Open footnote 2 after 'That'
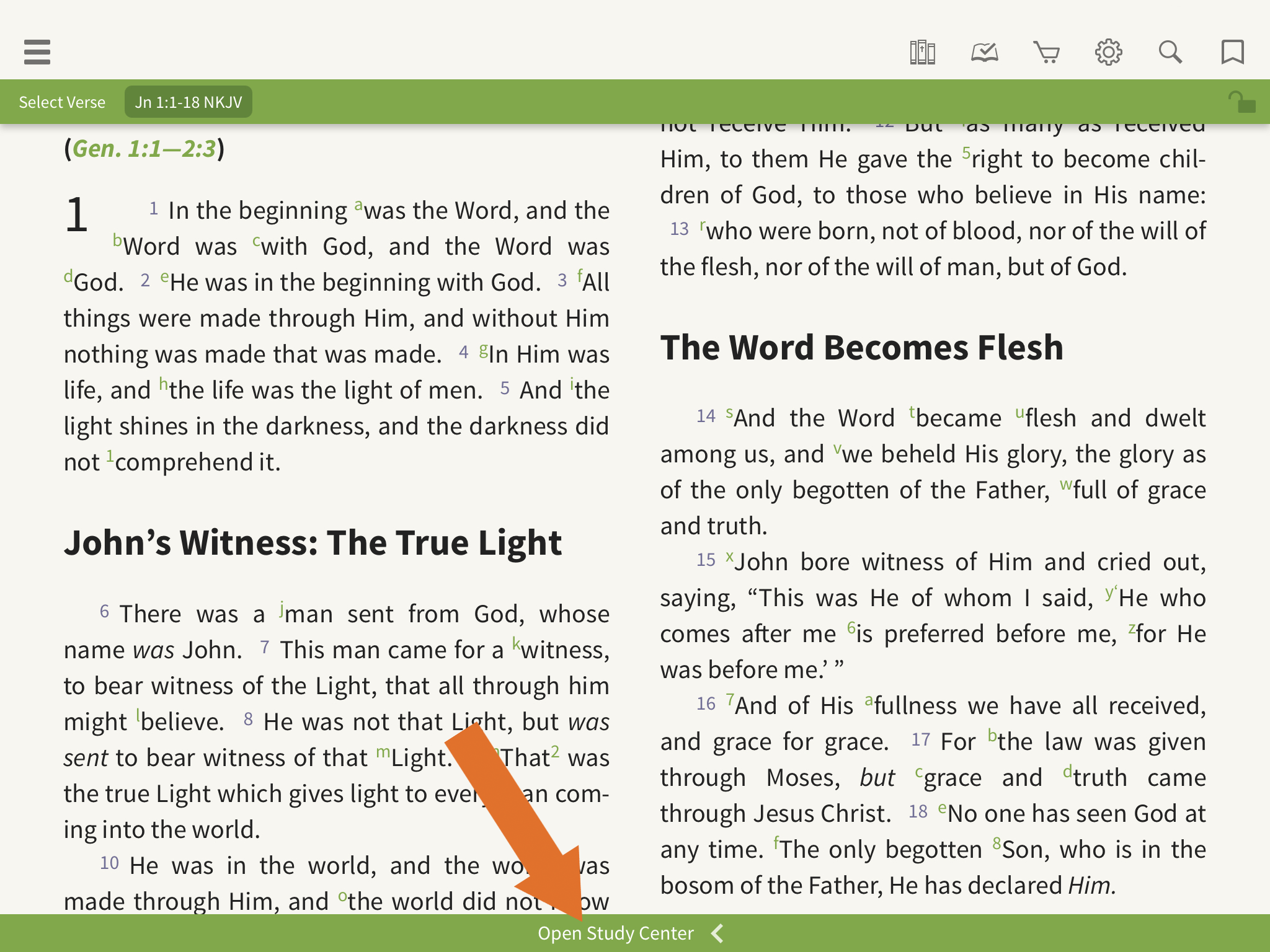This screenshot has width=1270, height=952. click(x=555, y=751)
